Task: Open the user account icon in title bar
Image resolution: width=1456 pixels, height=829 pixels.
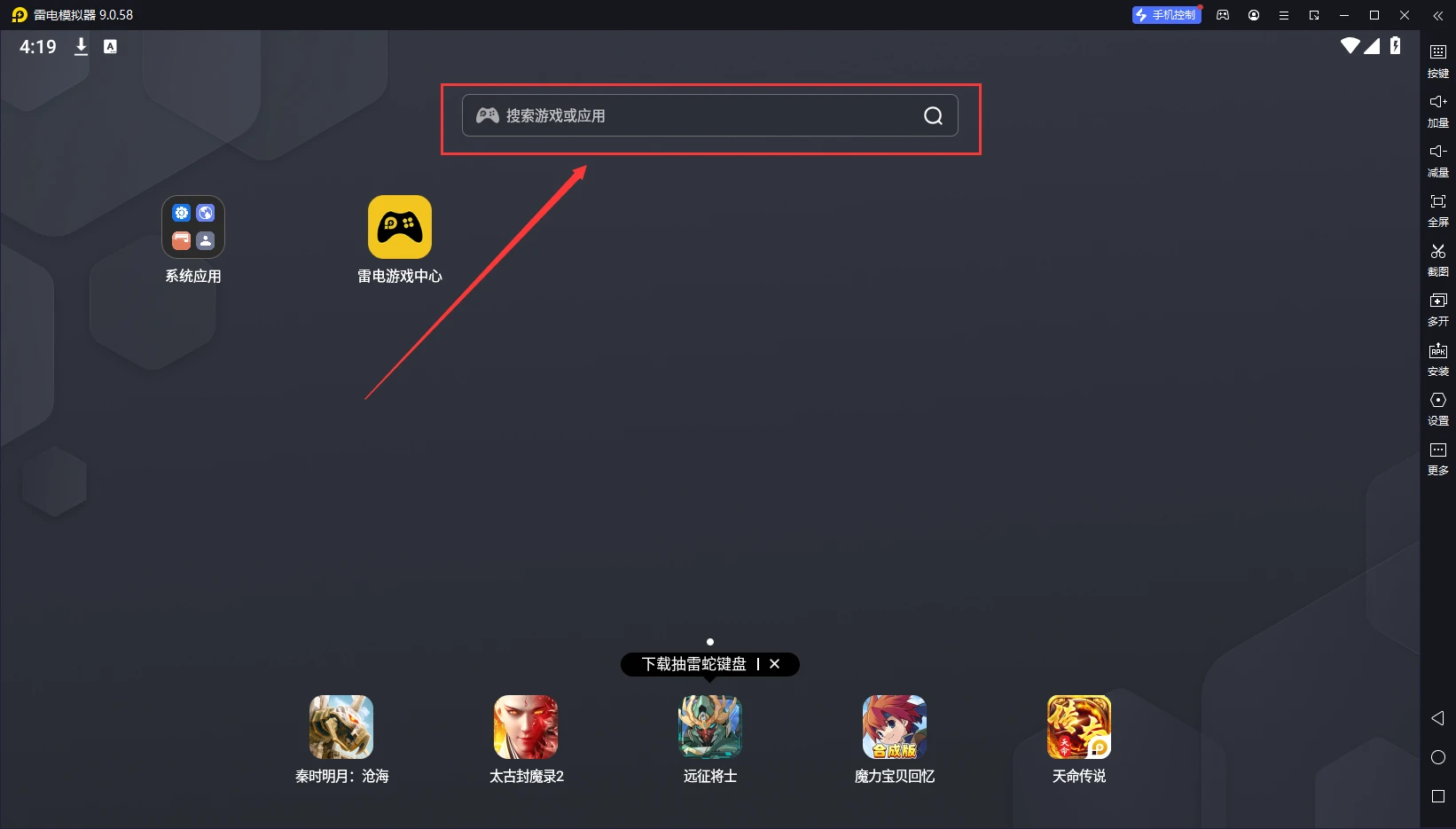Action: click(1254, 15)
